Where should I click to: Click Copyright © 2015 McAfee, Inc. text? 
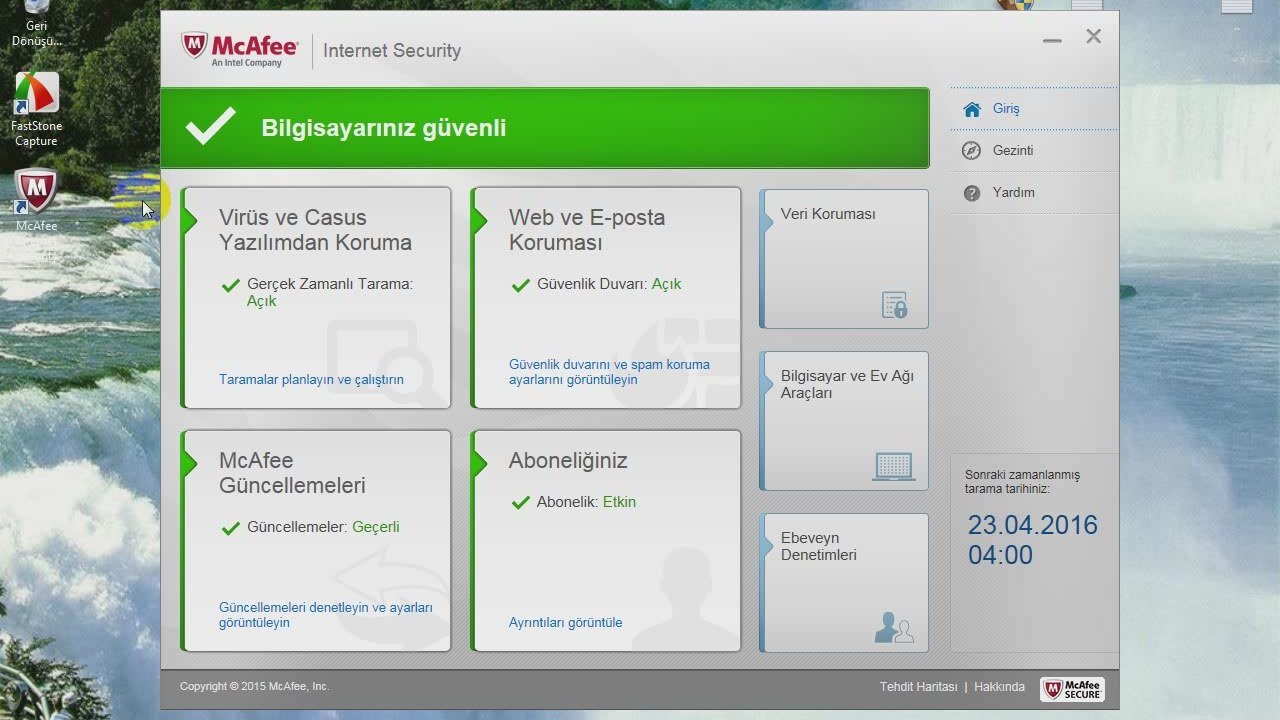pyautogui.click(x=254, y=687)
